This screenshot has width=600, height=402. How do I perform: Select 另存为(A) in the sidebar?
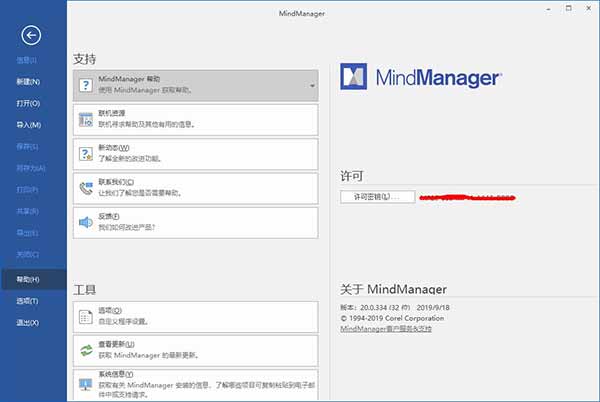[x=31, y=168]
